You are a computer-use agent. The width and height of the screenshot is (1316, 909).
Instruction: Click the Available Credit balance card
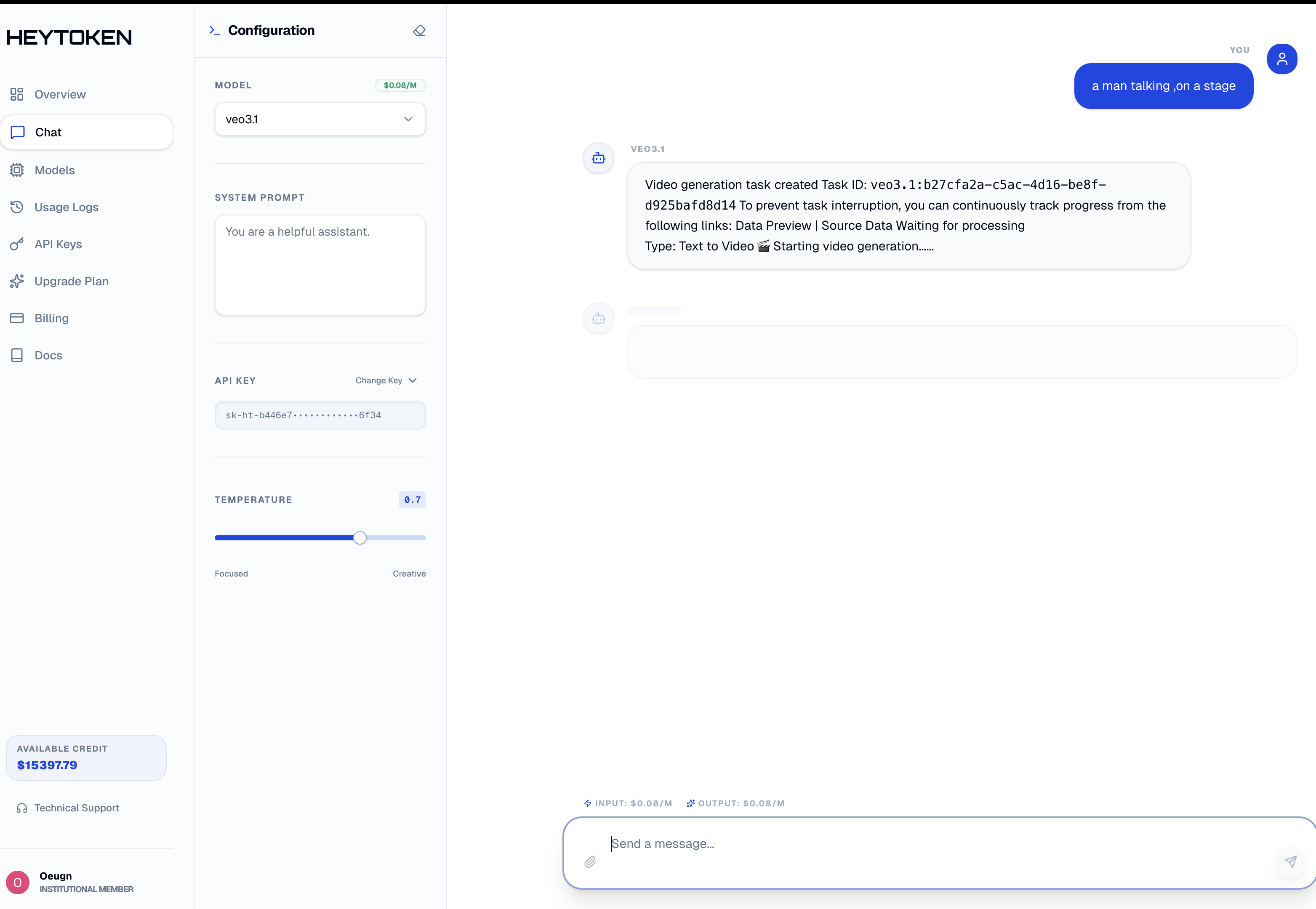pos(86,757)
